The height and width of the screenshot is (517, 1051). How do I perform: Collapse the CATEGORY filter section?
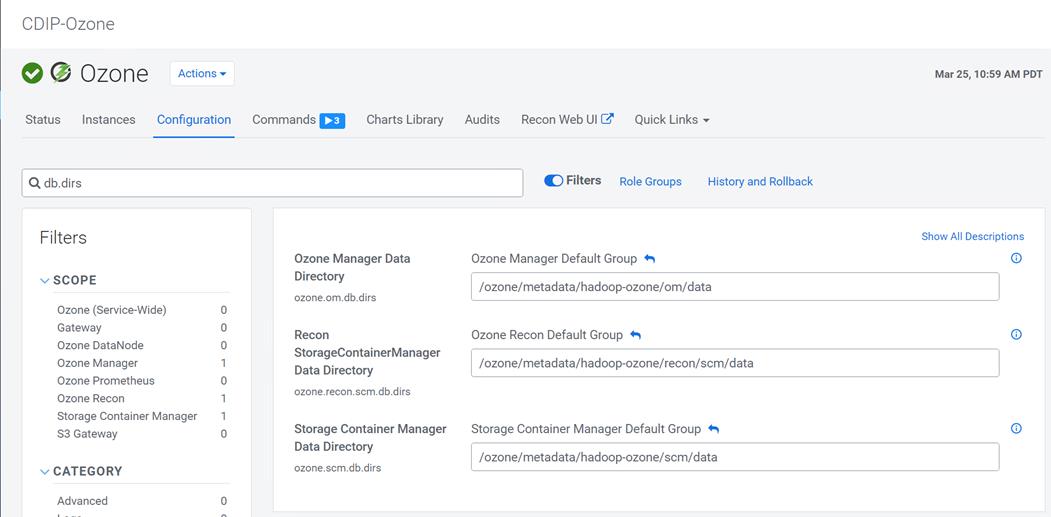click(45, 472)
